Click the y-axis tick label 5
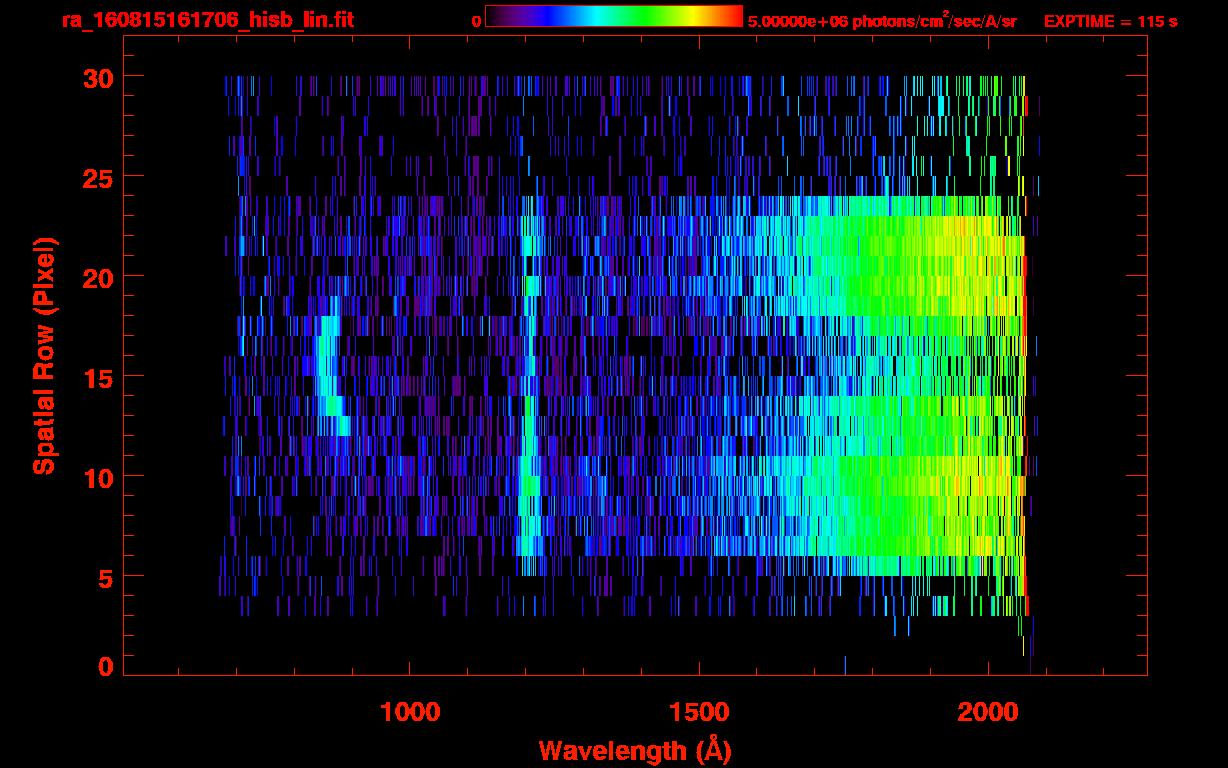 pyautogui.click(x=104, y=577)
